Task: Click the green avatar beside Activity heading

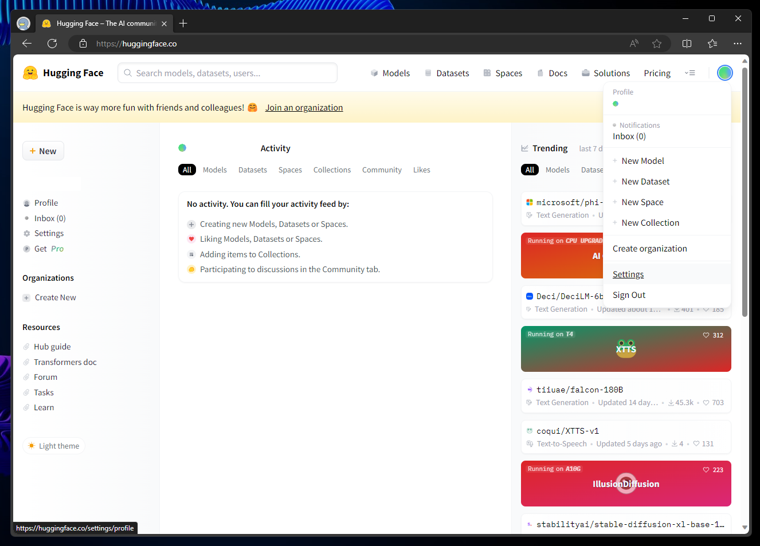Action: tap(182, 148)
